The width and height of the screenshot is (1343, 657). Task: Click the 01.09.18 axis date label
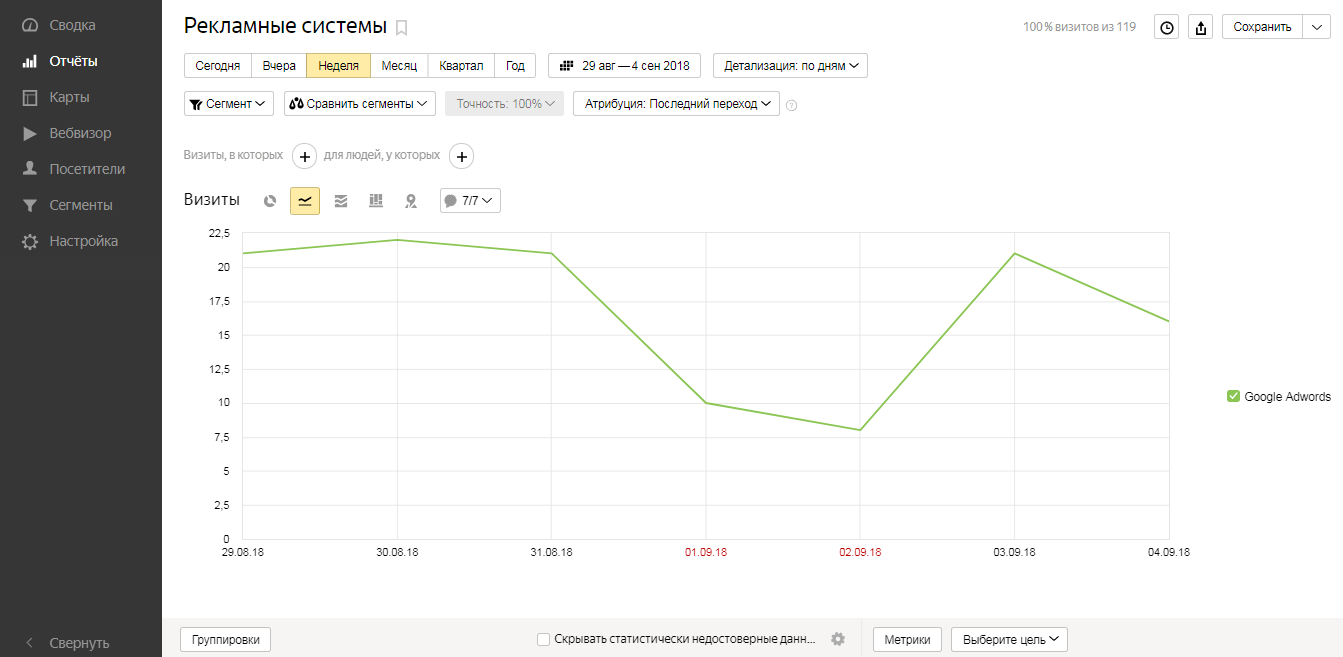(706, 552)
